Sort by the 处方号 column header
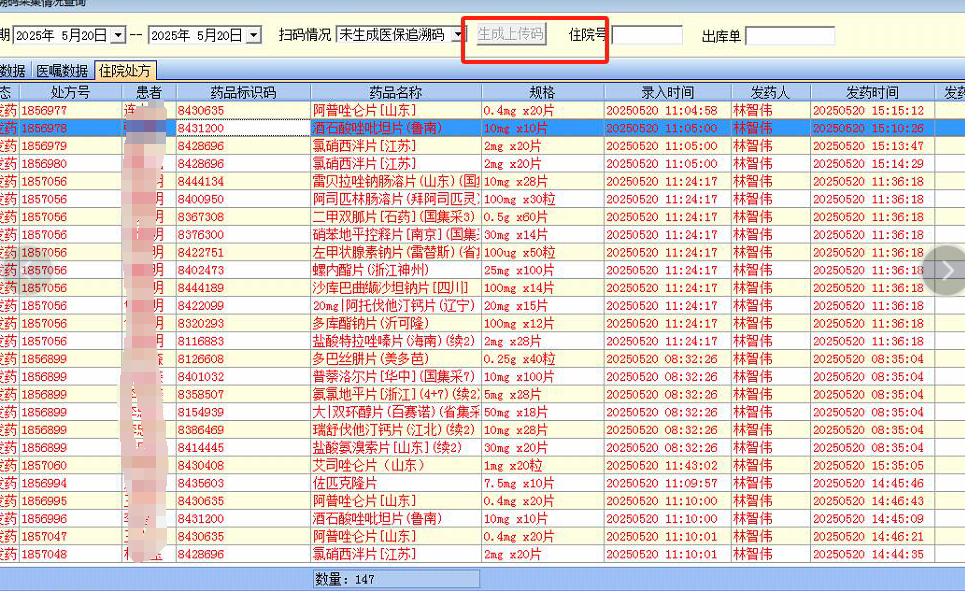 click(70, 92)
